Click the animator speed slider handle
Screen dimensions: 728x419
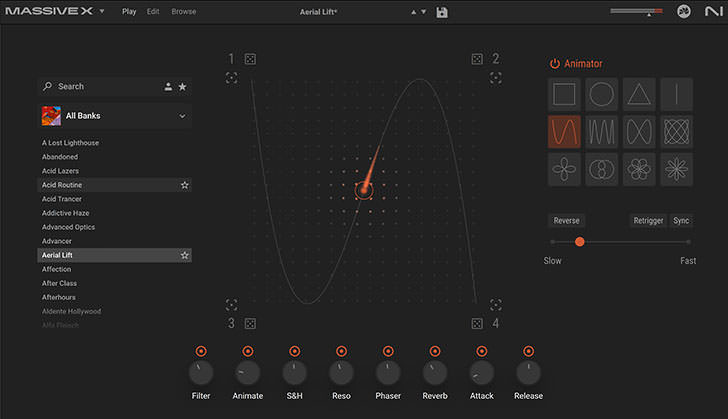[579, 242]
